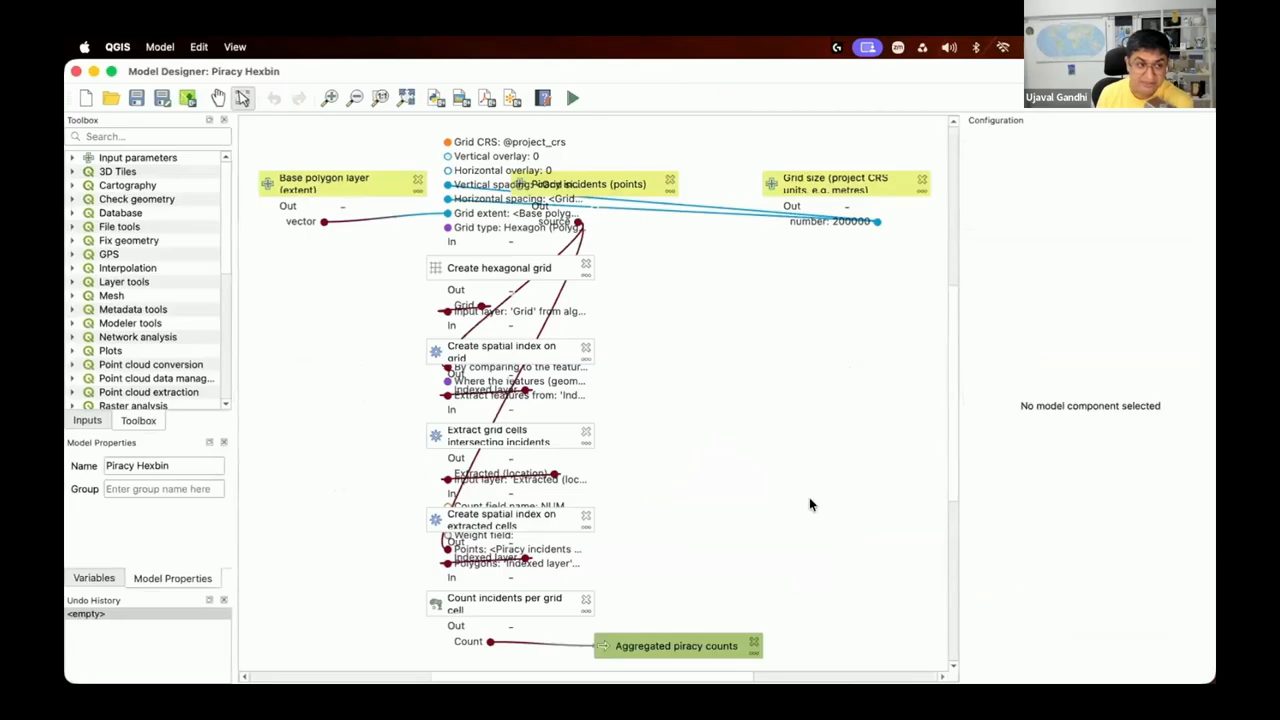The height and width of the screenshot is (720, 1280).
Task: Save the current model
Action: click(x=136, y=98)
